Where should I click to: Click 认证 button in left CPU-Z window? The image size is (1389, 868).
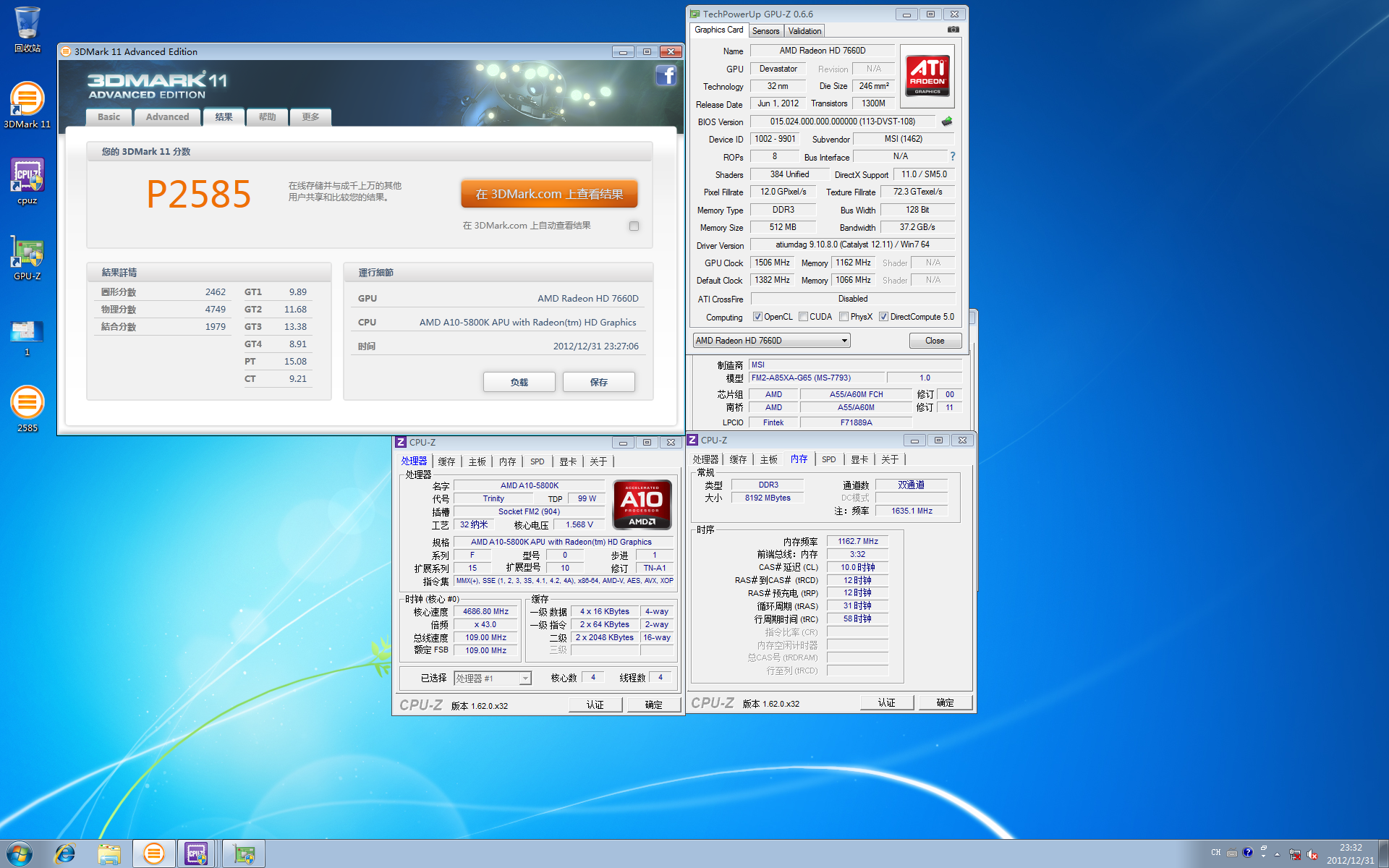(x=595, y=705)
